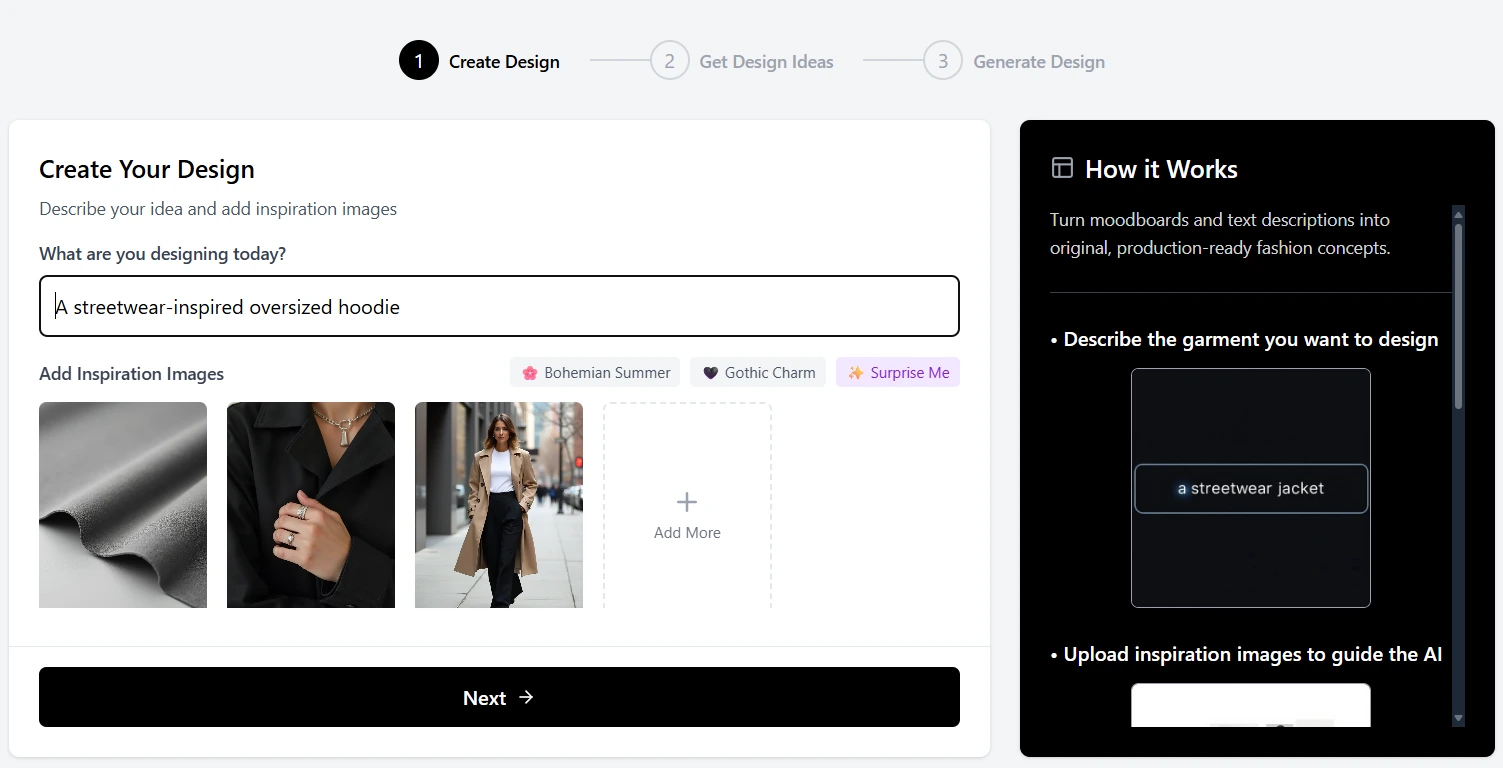Select the black blazer with rings image
This screenshot has width=1503, height=768.
[311, 505]
